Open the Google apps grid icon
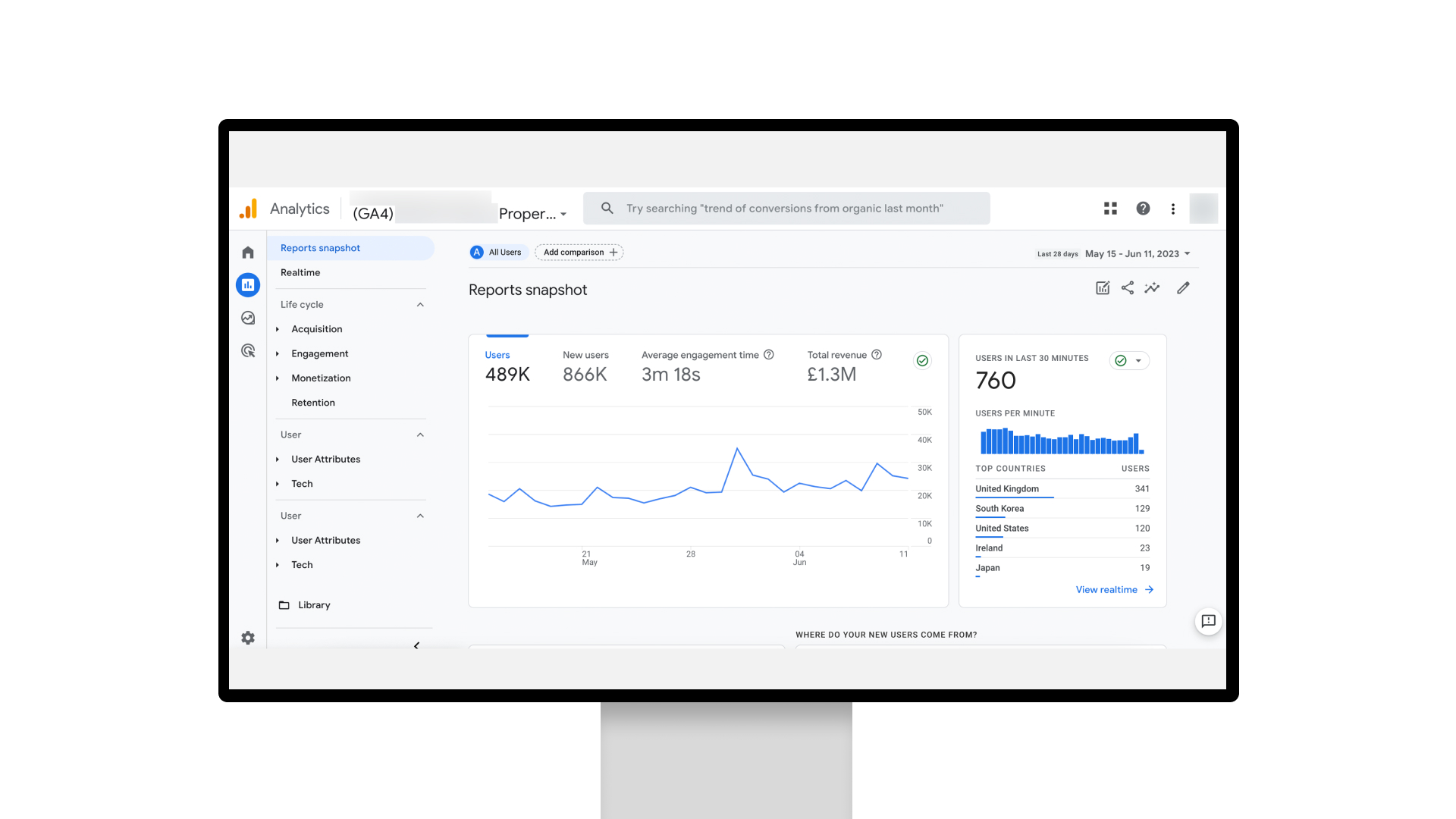 pos(1110,209)
